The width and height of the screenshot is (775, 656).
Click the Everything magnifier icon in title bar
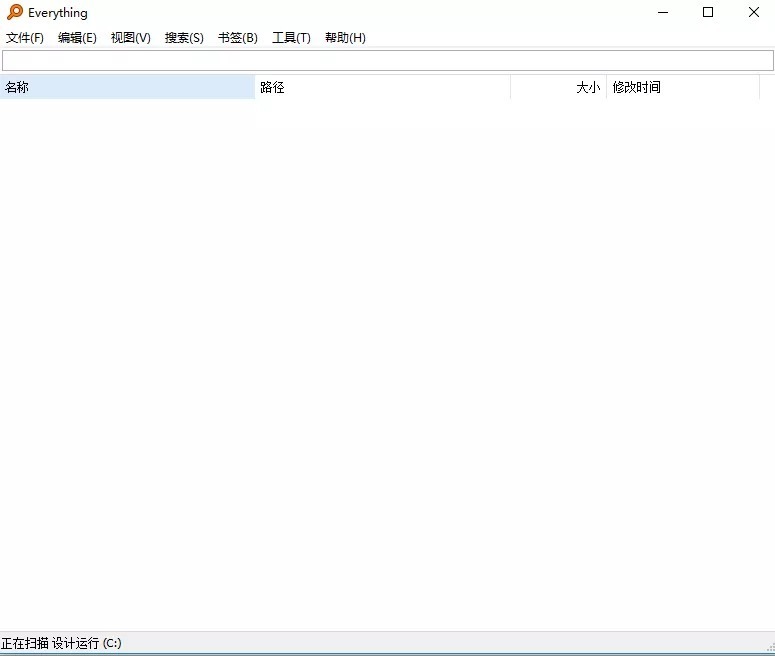pyautogui.click(x=15, y=13)
